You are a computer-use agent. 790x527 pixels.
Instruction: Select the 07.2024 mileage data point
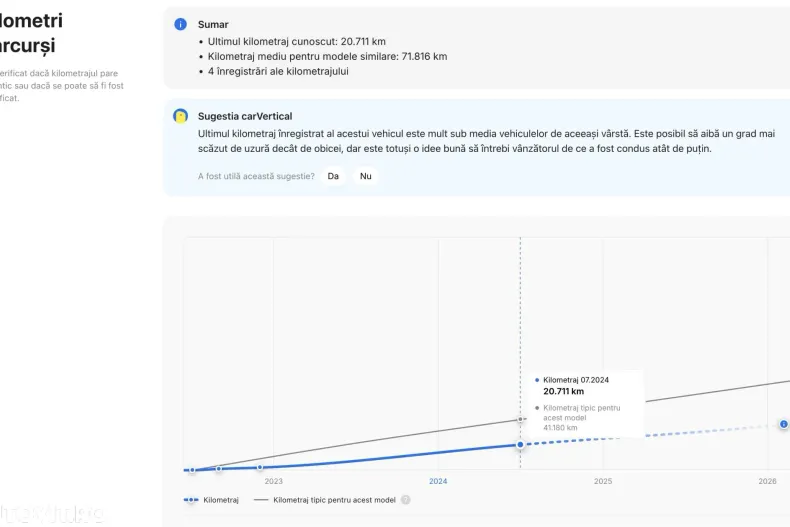coord(520,444)
